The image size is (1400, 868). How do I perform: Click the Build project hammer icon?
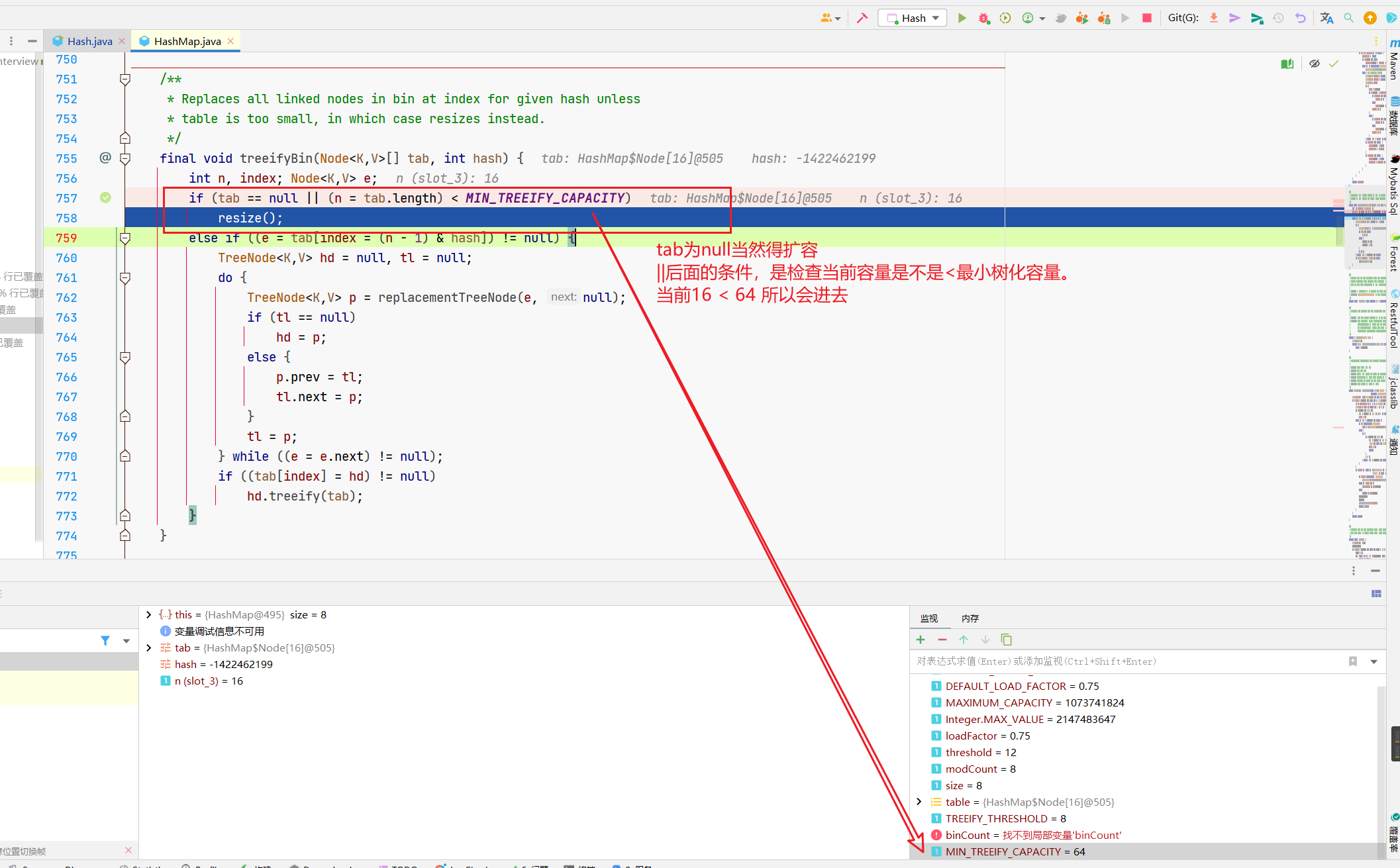862,18
